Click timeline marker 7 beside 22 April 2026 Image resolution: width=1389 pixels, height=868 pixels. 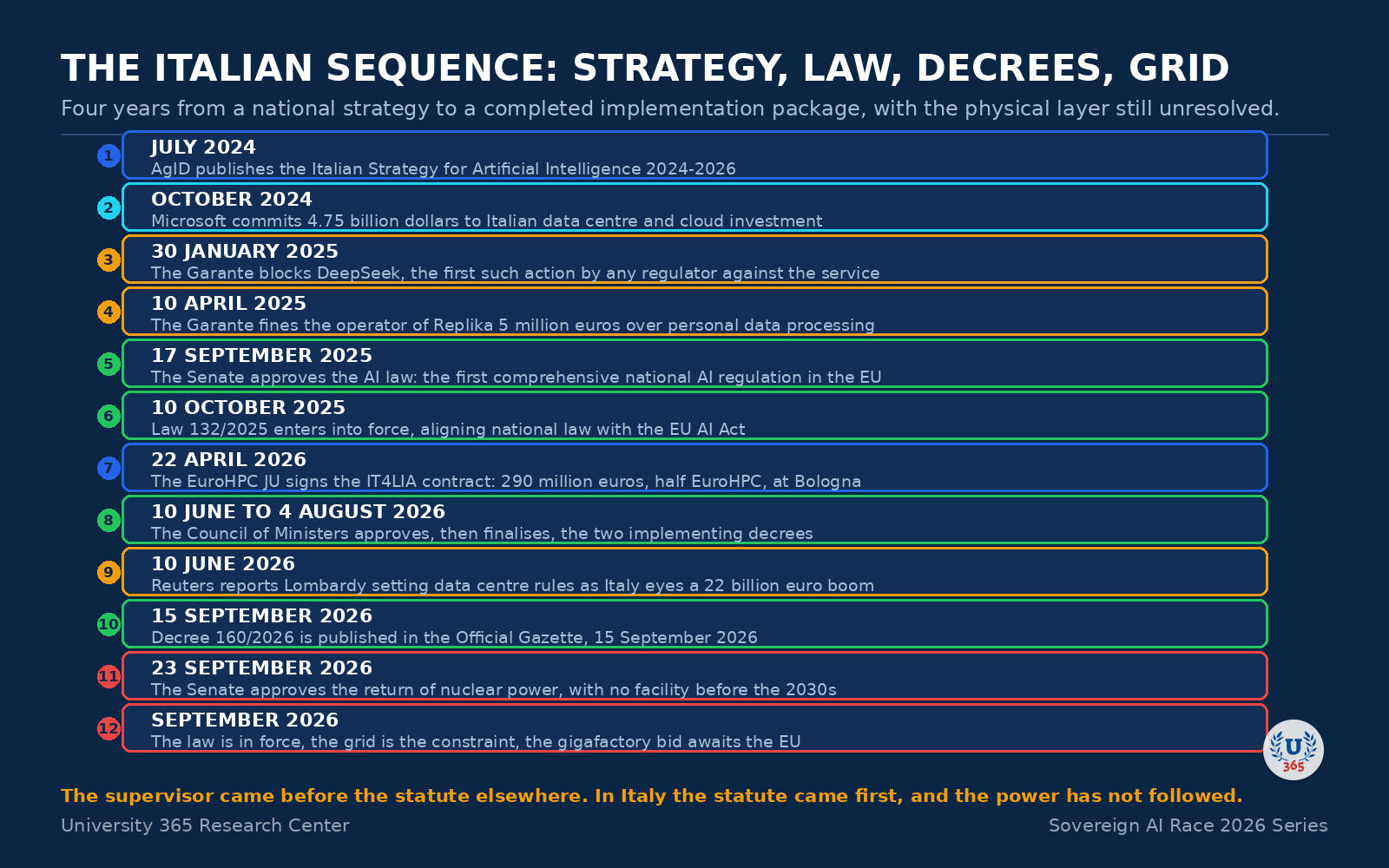109,468
